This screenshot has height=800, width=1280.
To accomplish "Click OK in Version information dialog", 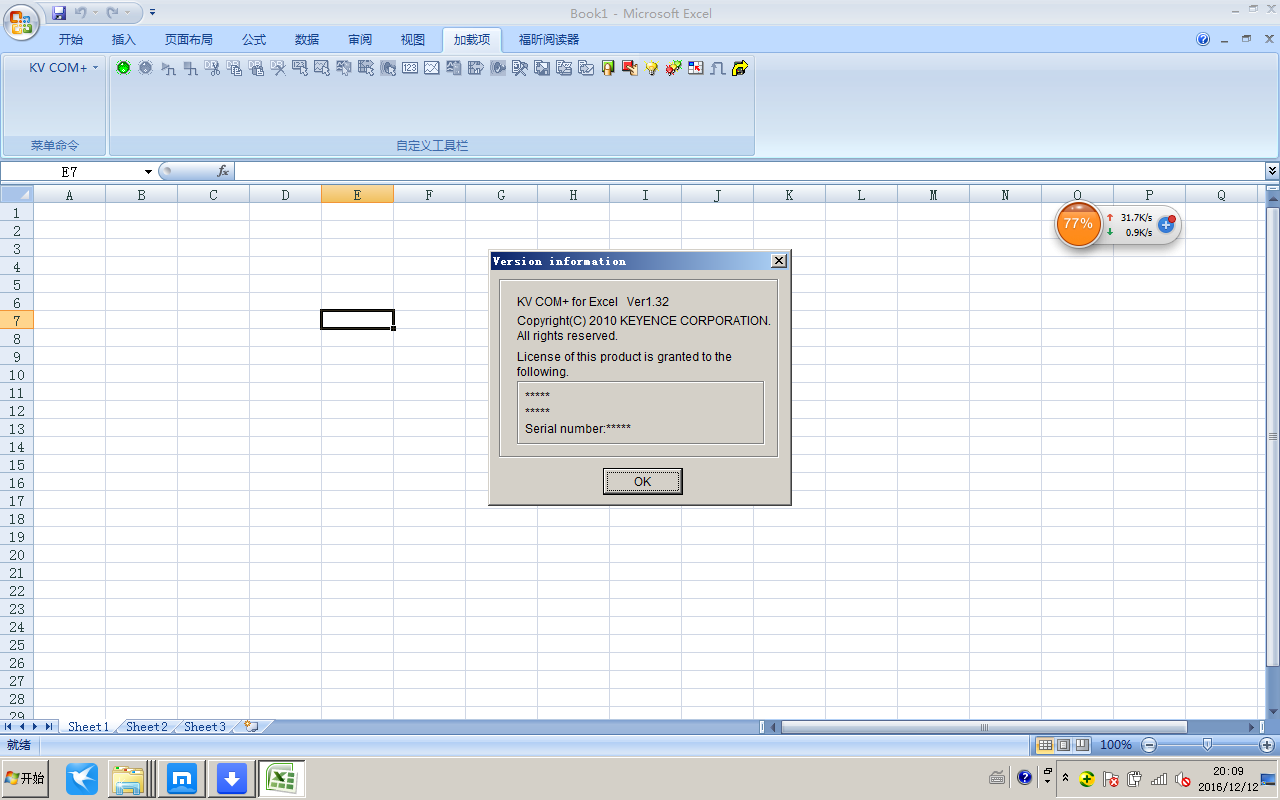I will (x=642, y=482).
